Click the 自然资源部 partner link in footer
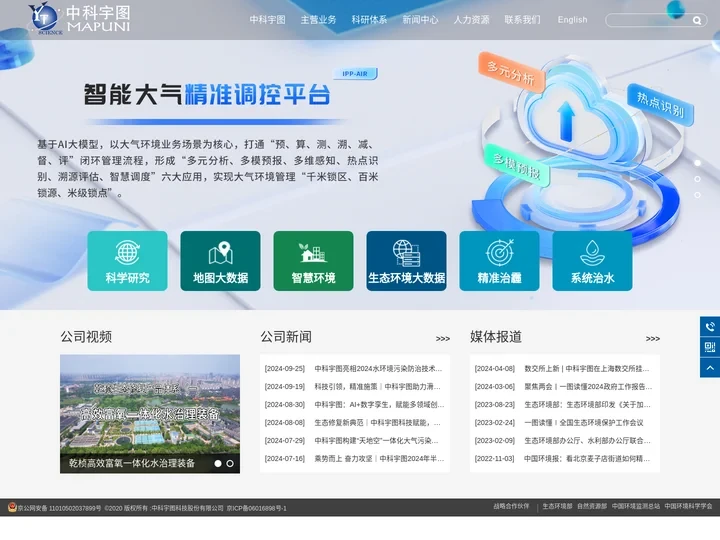This screenshot has width=720, height=540. [x=592, y=506]
